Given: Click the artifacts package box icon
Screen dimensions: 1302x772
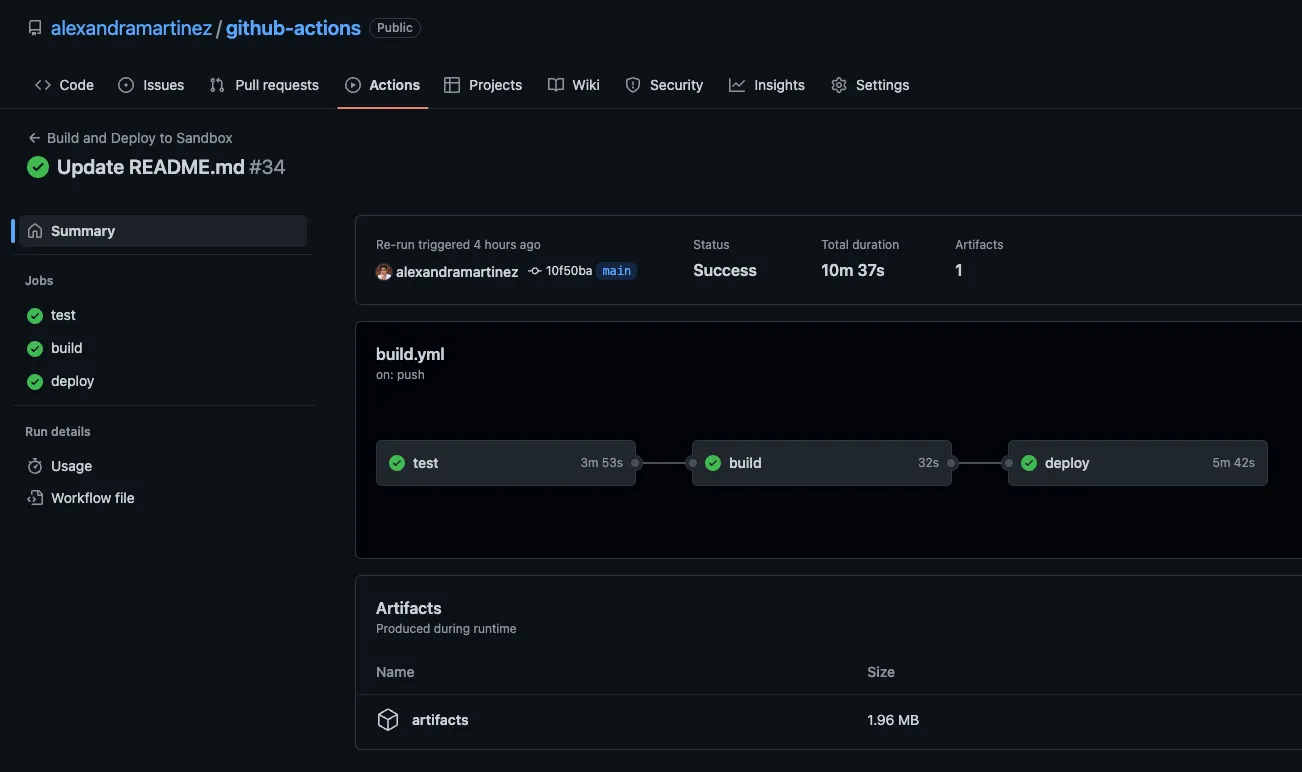Looking at the screenshot, I should click(388, 720).
